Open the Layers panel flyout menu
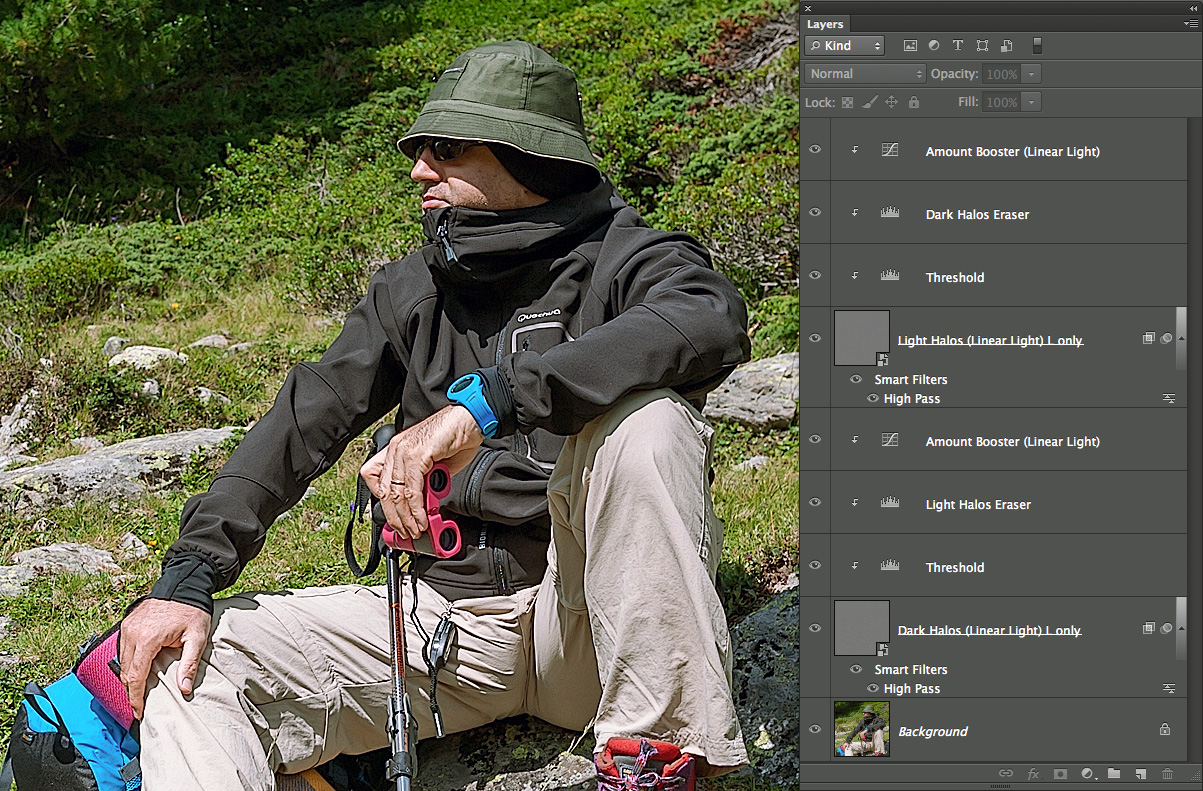 point(1190,23)
